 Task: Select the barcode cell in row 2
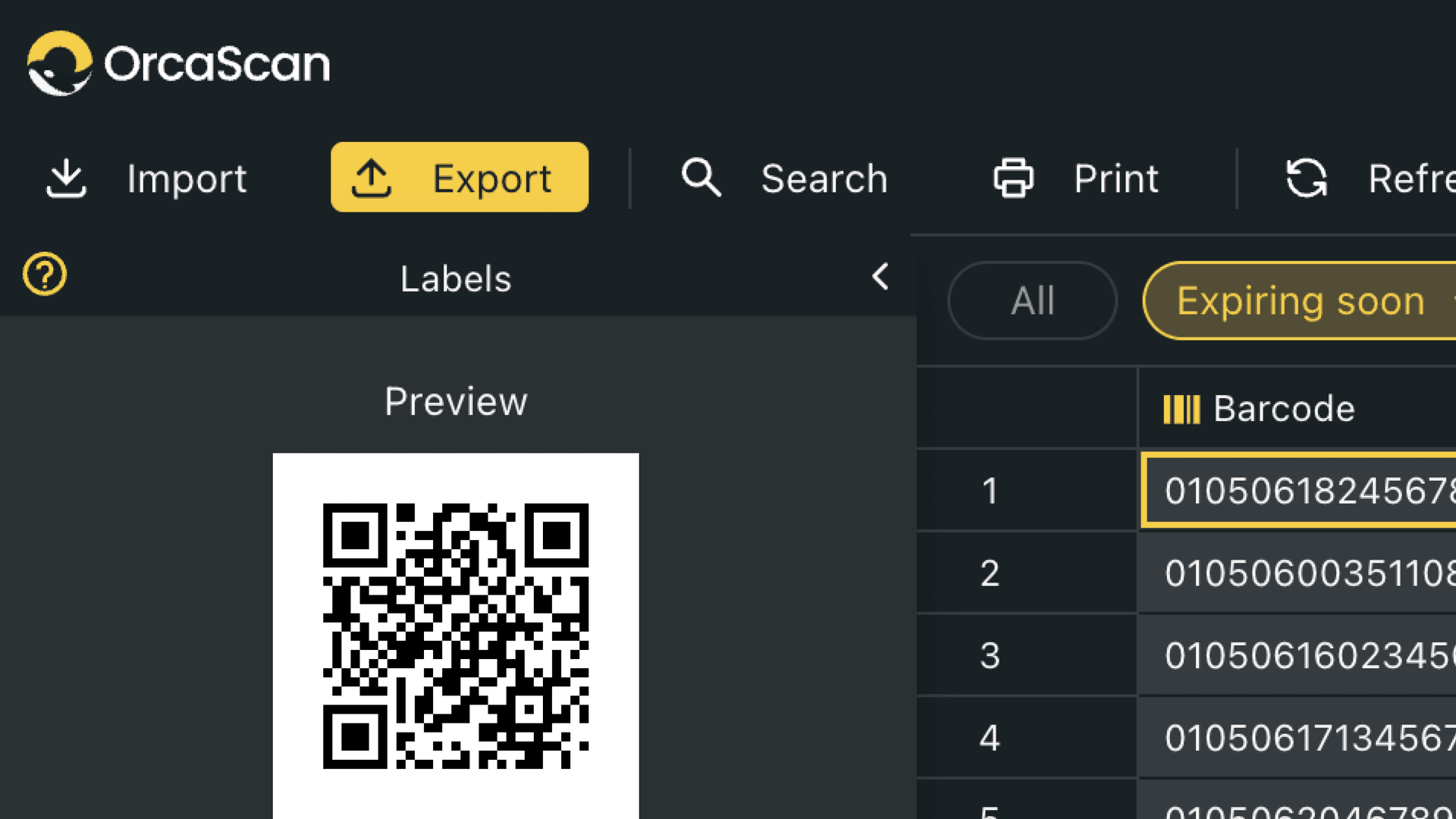[x=1298, y=573]
